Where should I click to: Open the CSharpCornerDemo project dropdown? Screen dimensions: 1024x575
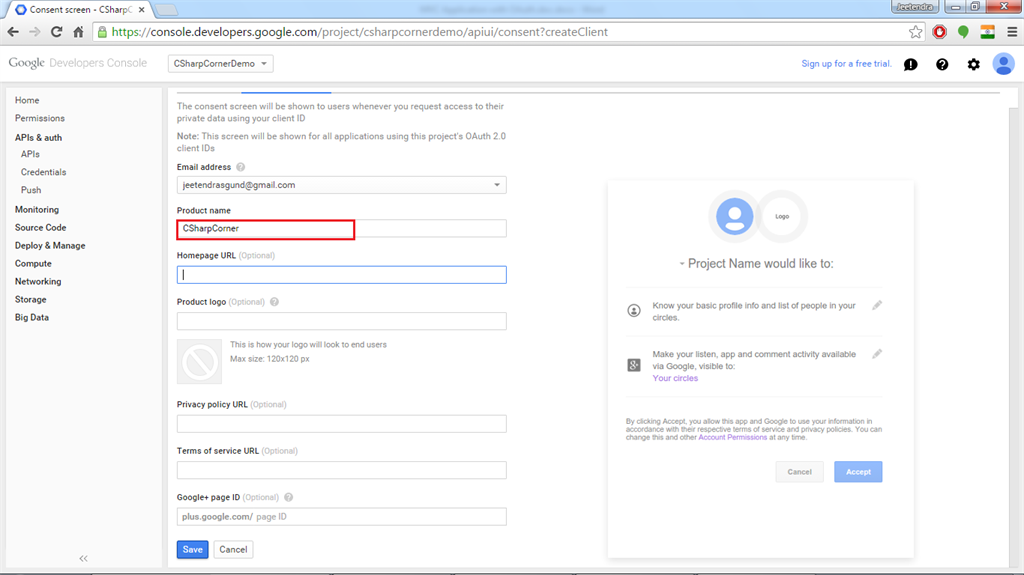click(221, 64)
